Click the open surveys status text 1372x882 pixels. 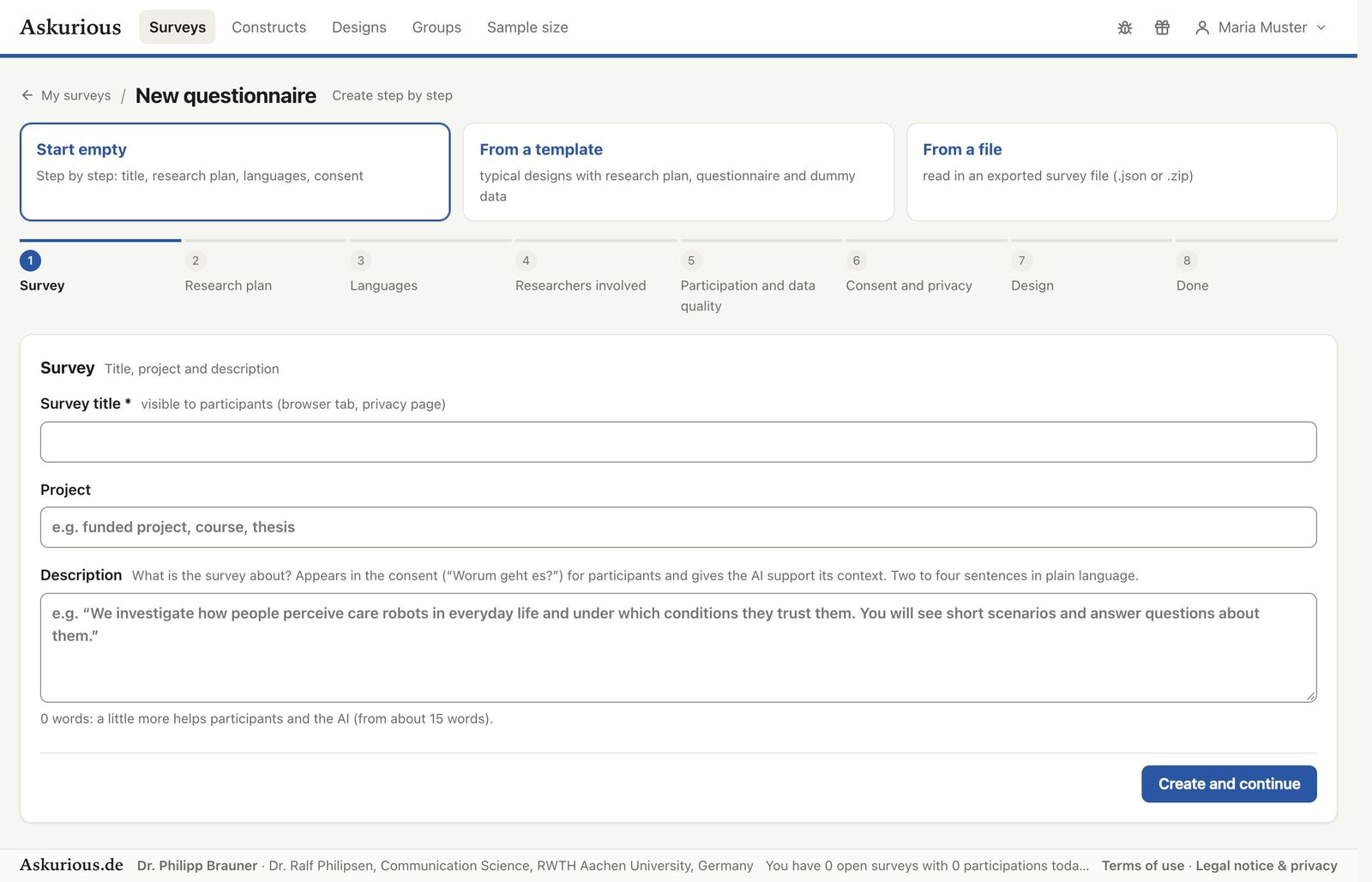point(927,866)
